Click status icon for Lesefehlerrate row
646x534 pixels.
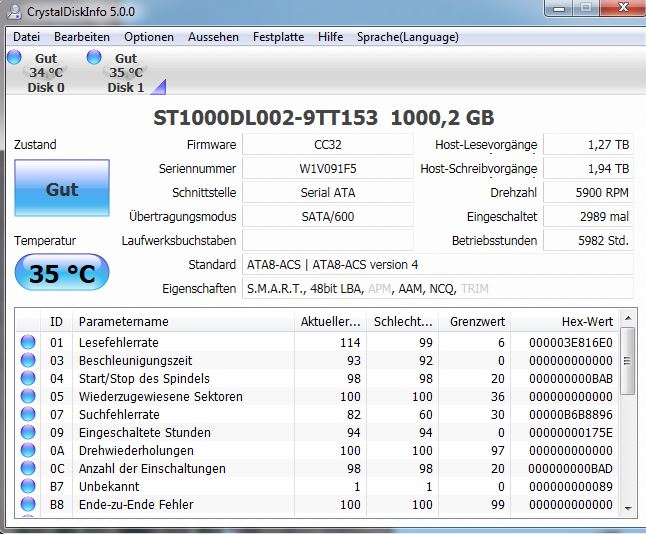click(28, 342)
